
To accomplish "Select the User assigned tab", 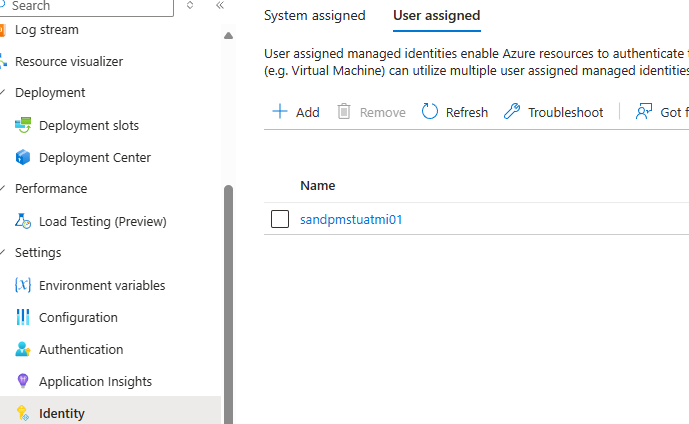I will coord(436,16).
